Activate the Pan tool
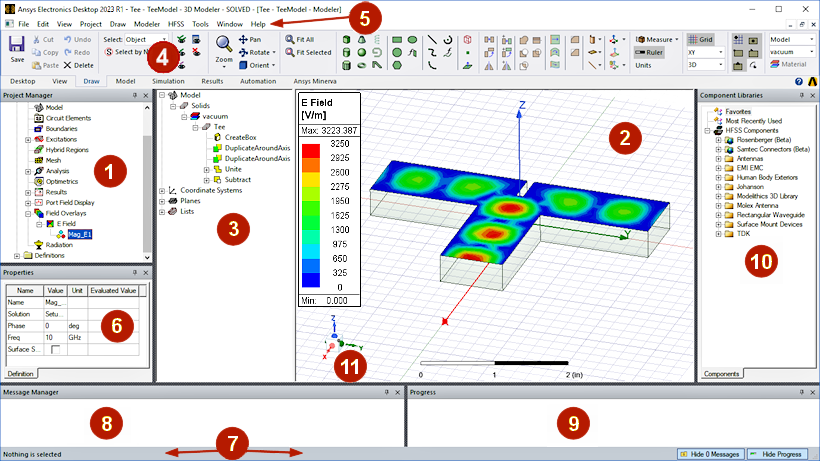820x461 pixels. (249, 39)
